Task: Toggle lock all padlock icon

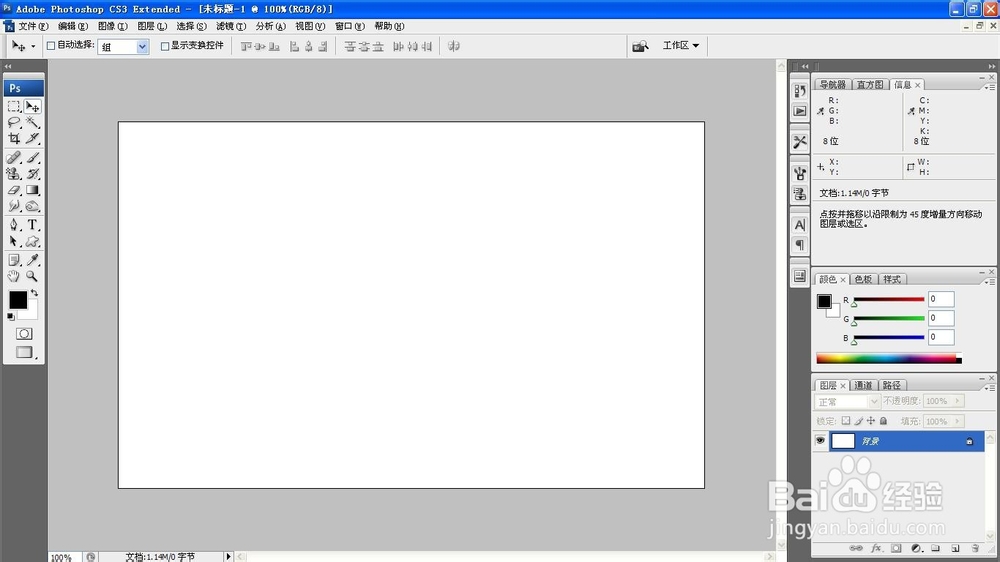Action: pyautogui.click(x=883, y=421)
